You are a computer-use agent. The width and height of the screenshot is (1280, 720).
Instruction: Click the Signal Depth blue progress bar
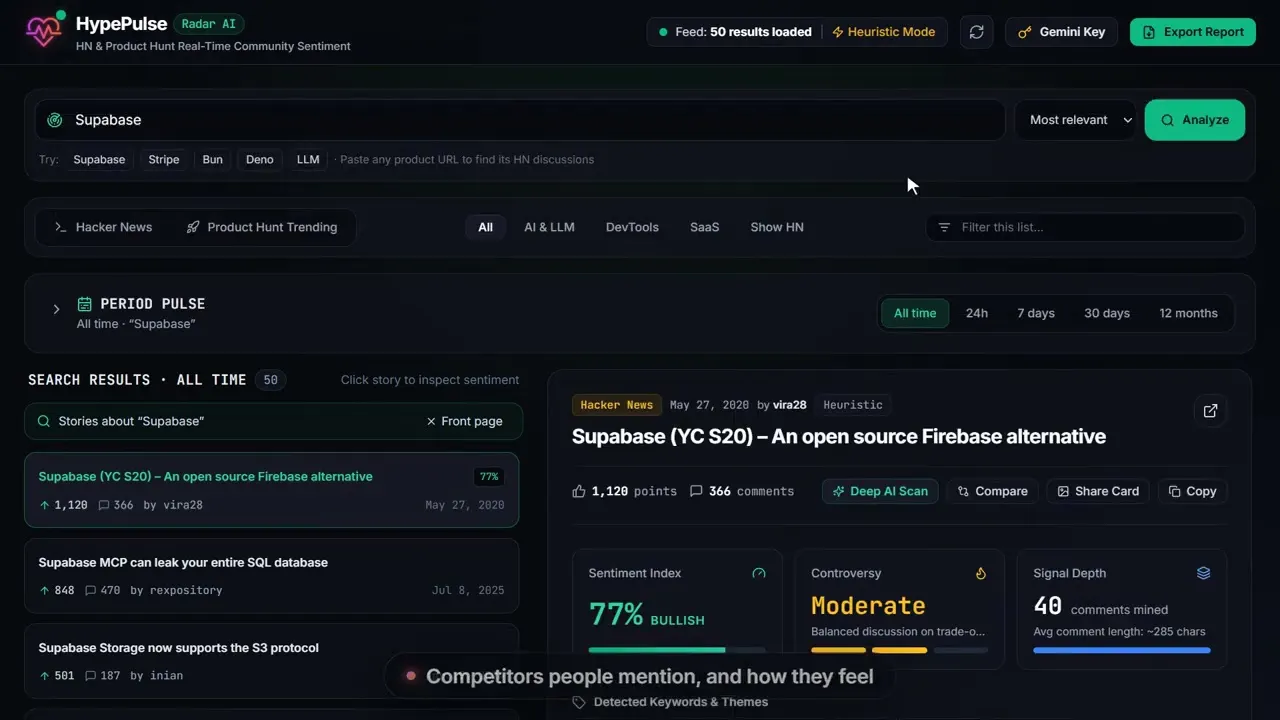1122,650
